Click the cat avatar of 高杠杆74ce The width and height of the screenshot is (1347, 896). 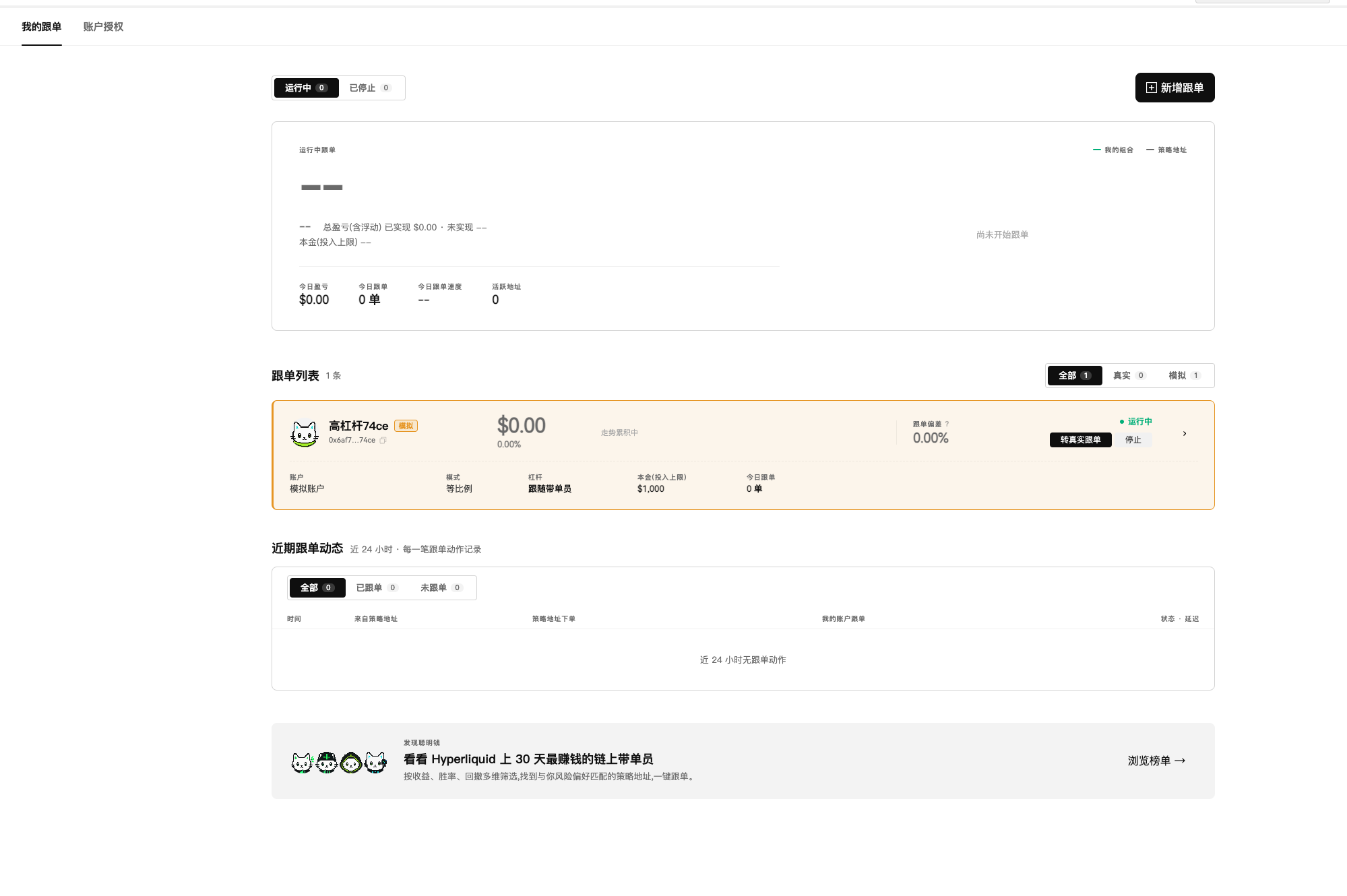pyautogui.click(x=305, y=433)
